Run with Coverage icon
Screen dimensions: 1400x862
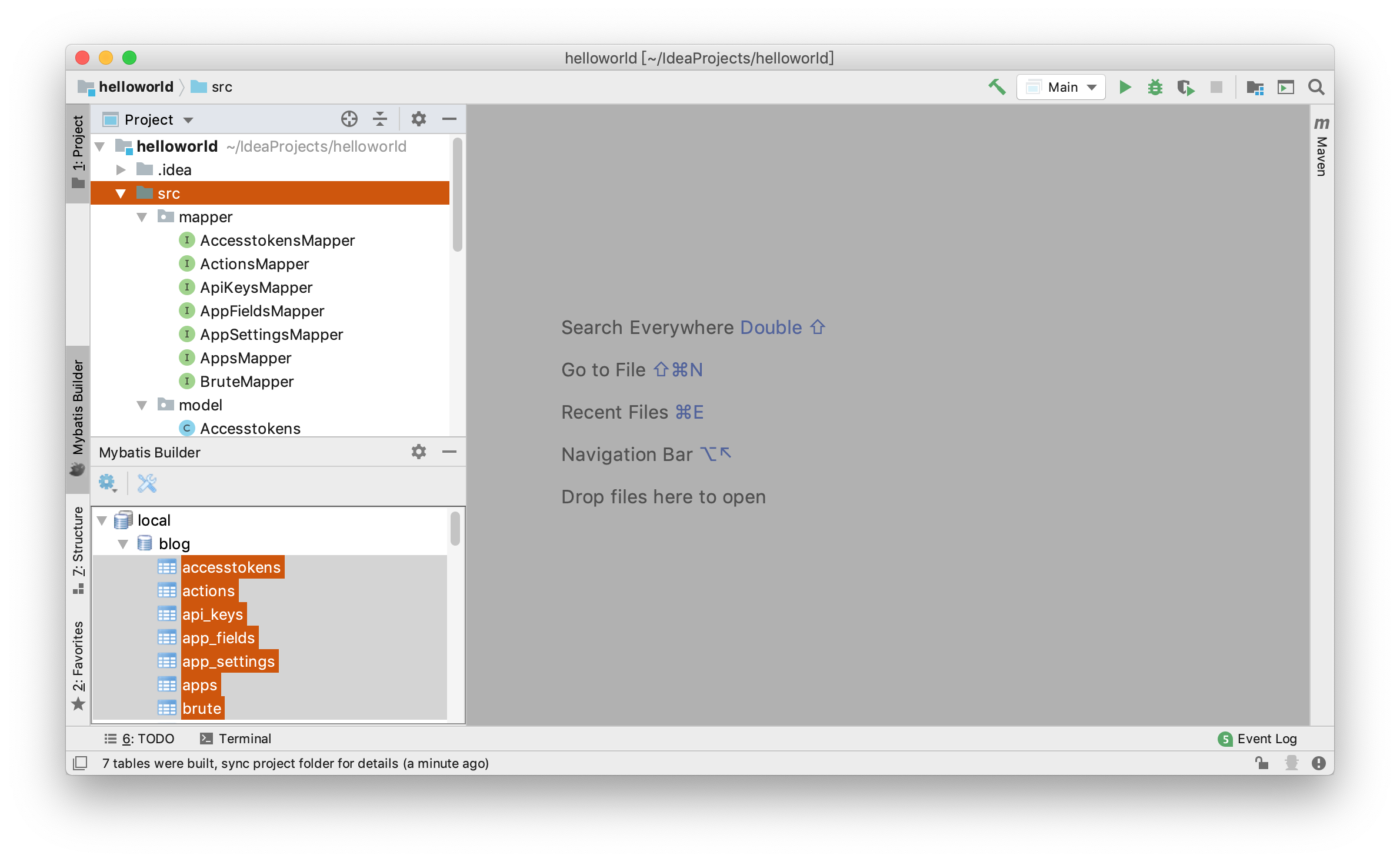(1185, 88)
